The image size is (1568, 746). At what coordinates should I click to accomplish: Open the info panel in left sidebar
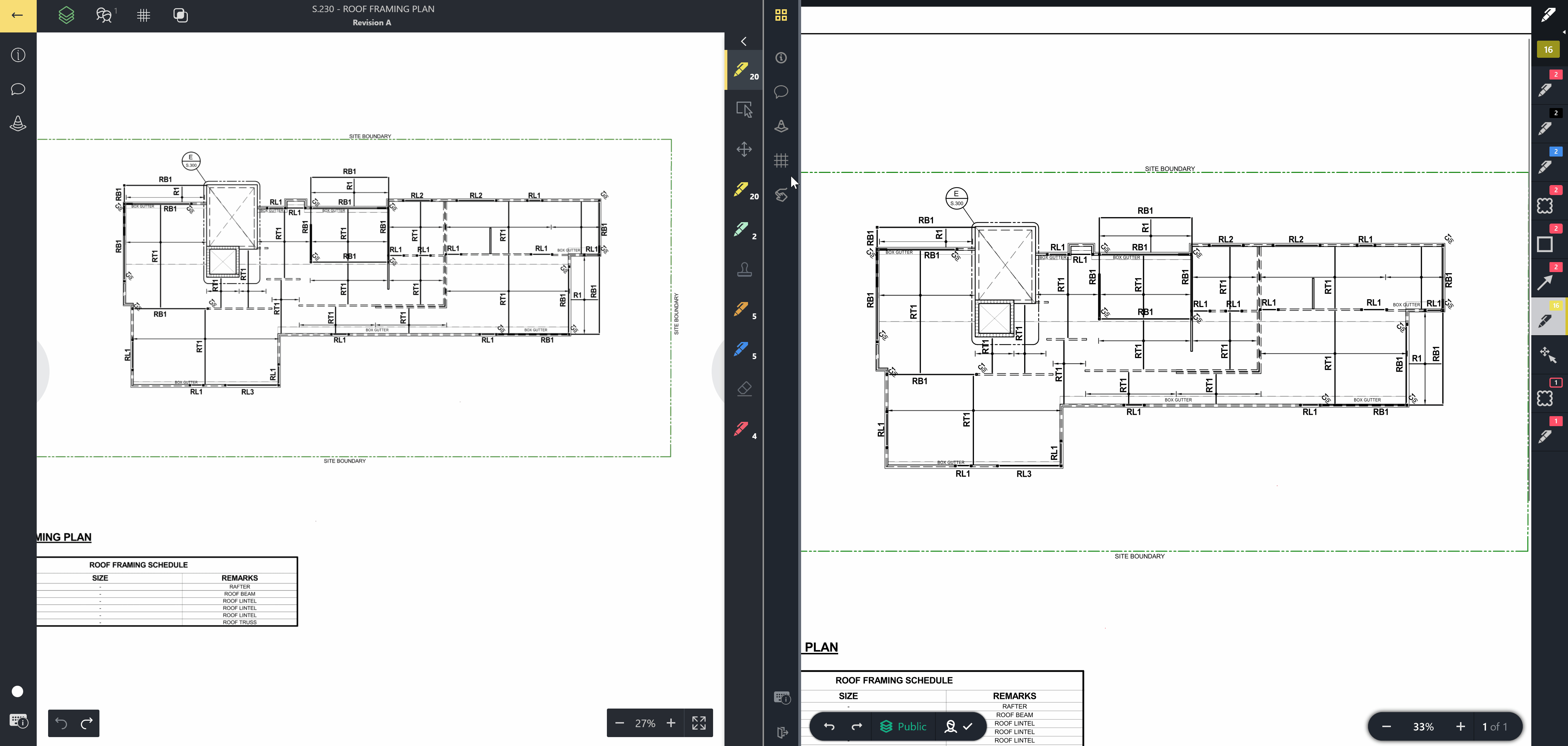coord(18,55)
